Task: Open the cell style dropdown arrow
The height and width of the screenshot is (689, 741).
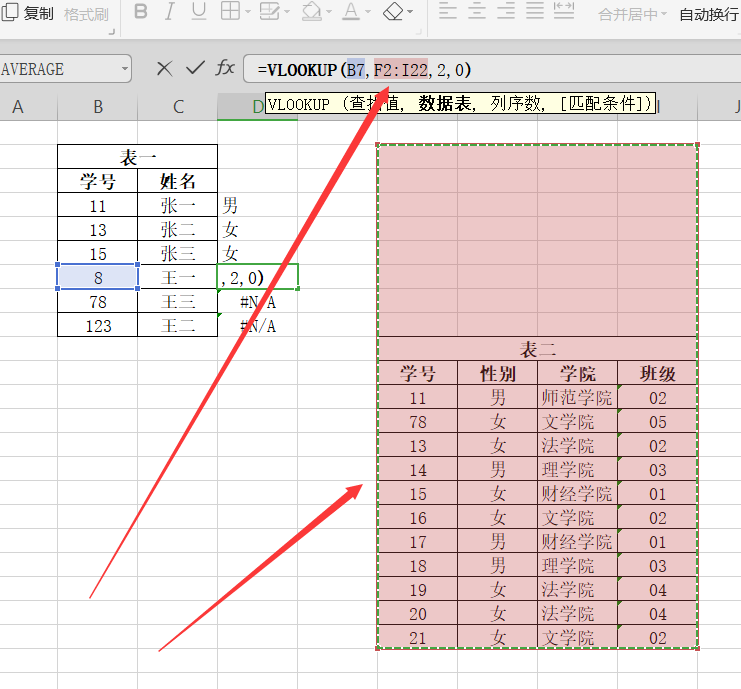Action: pos(286,12)
